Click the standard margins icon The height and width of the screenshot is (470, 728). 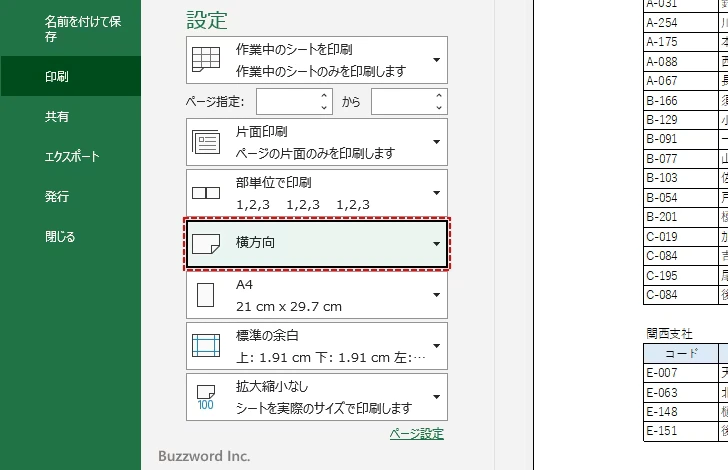tap(206, 346)
